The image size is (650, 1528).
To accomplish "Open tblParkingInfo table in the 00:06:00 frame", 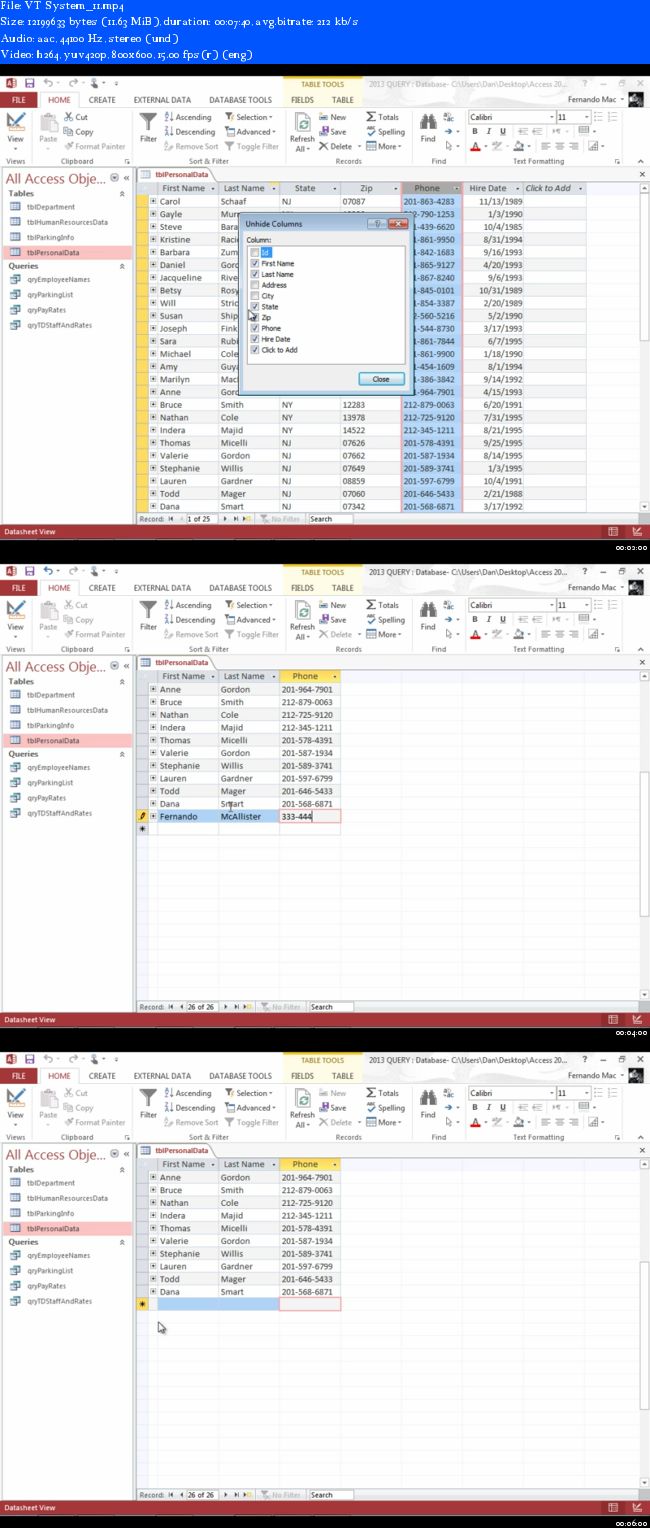I will click(50, 1213).
